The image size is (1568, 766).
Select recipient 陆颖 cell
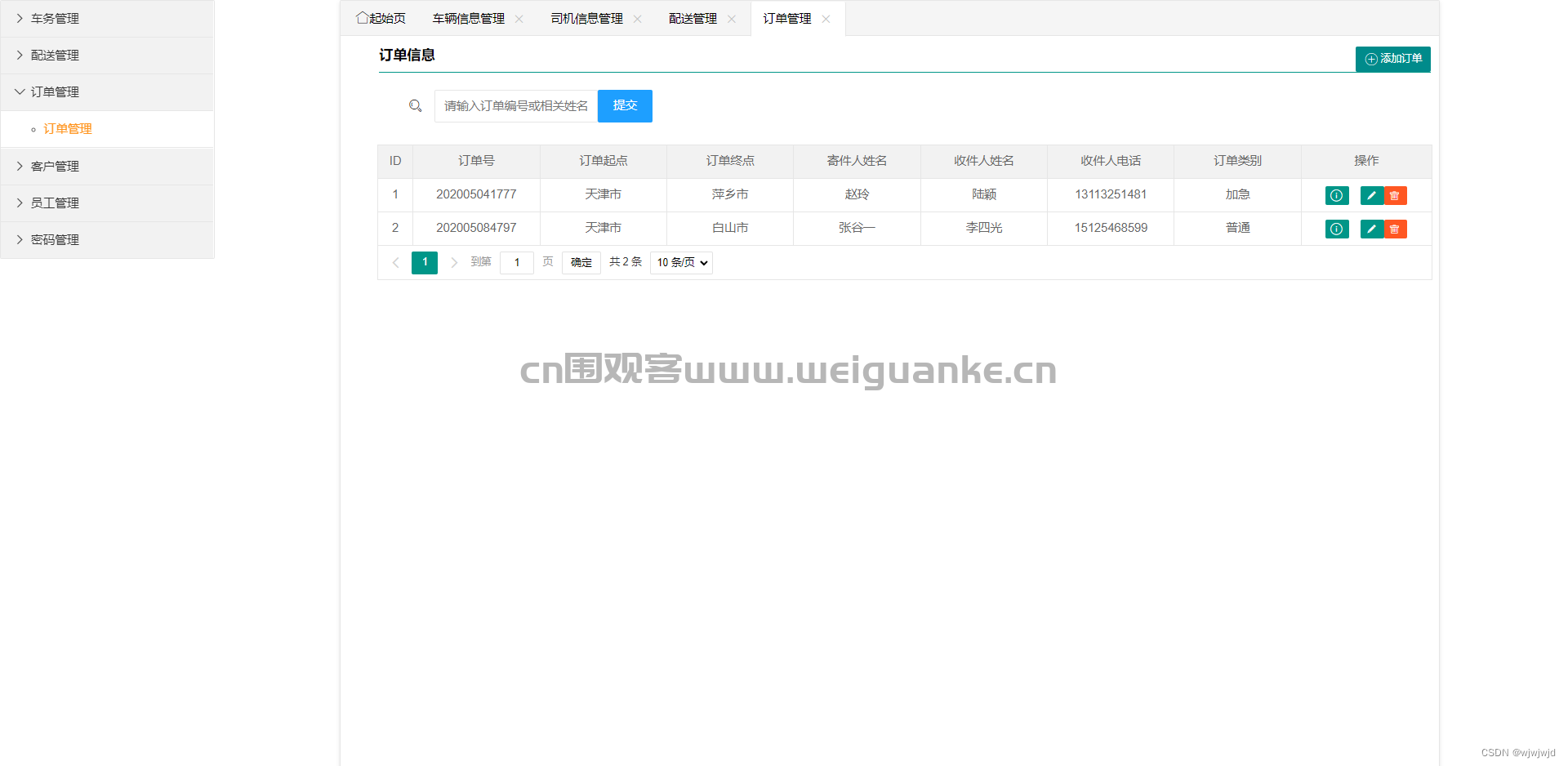tap(984, 194)
